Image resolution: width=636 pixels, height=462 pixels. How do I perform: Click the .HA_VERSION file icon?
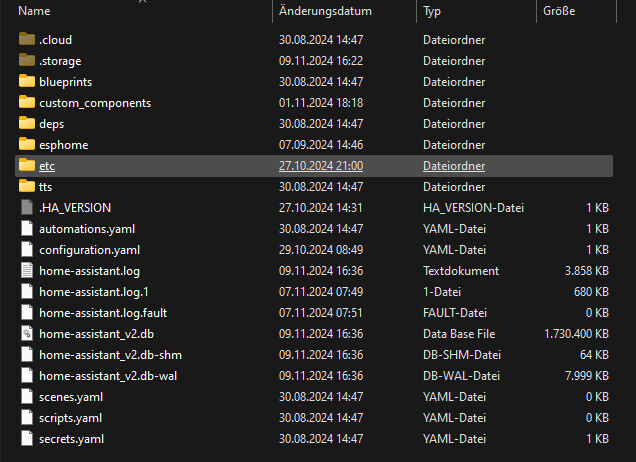pyautogui.click(x=27, y=208)
